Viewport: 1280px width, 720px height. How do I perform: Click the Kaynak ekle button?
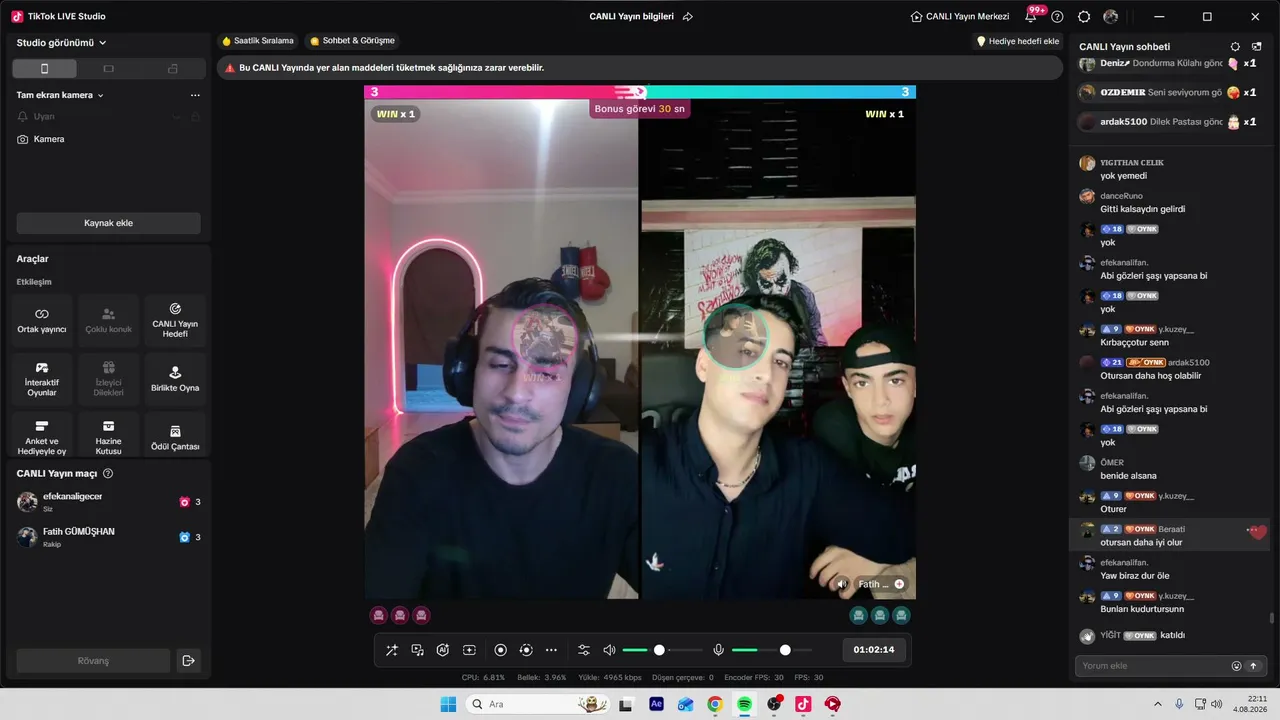coord(108,223)
